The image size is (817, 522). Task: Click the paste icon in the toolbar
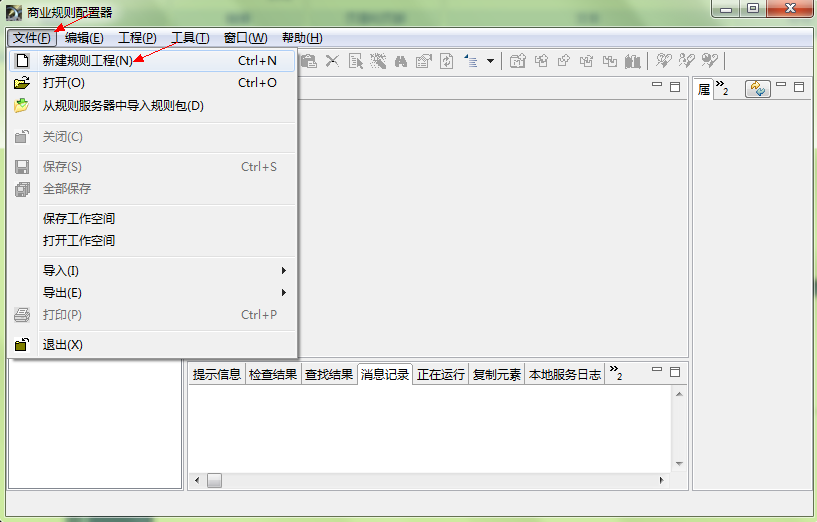click(x=308, y=61)
